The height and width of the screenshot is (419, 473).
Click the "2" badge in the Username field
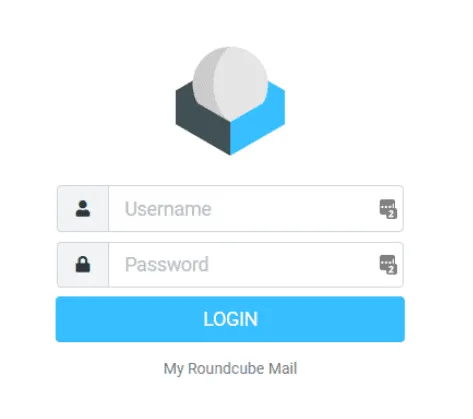pos(392,214)
